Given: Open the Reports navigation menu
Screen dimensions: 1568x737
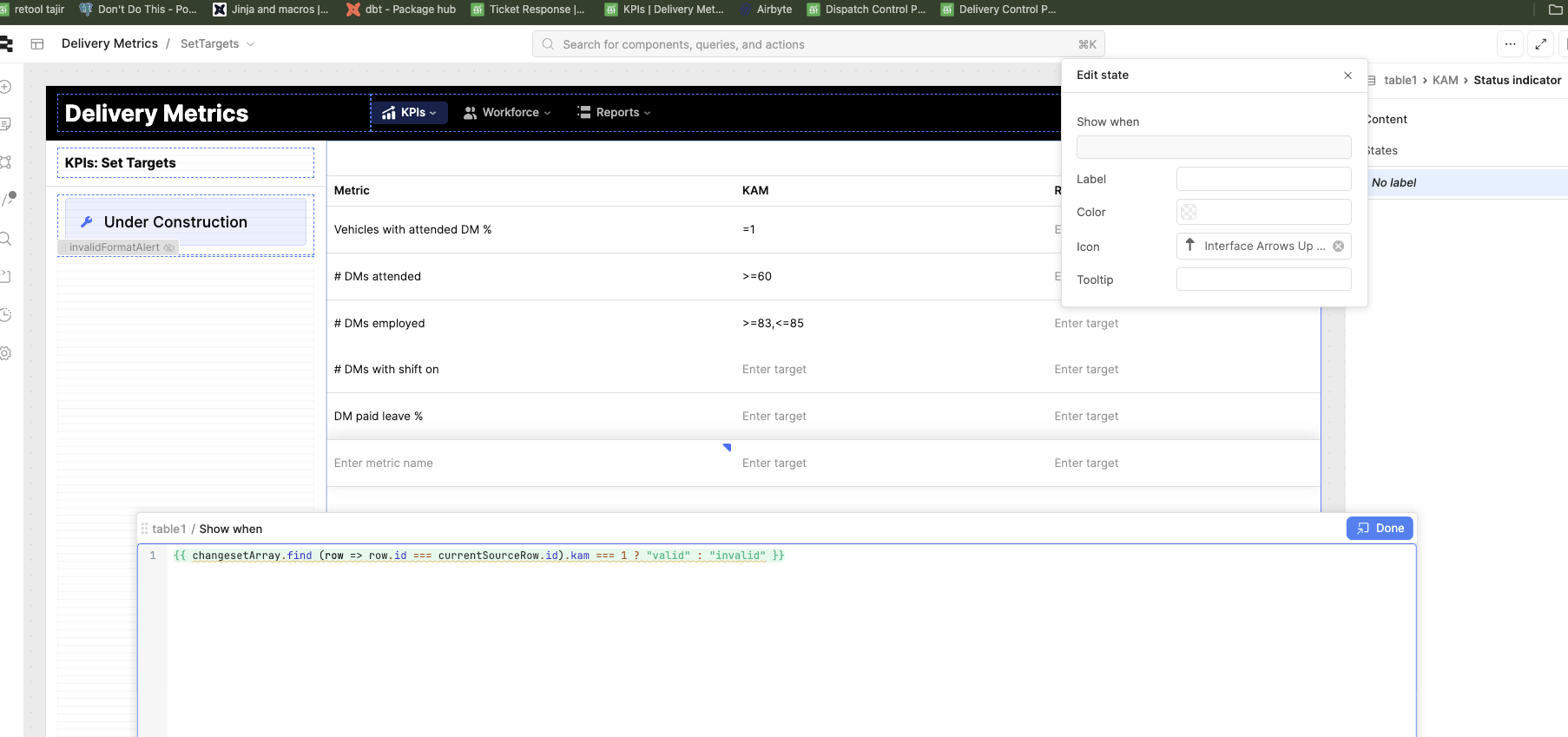Looking at the screenshot, I should coord(614,113).
